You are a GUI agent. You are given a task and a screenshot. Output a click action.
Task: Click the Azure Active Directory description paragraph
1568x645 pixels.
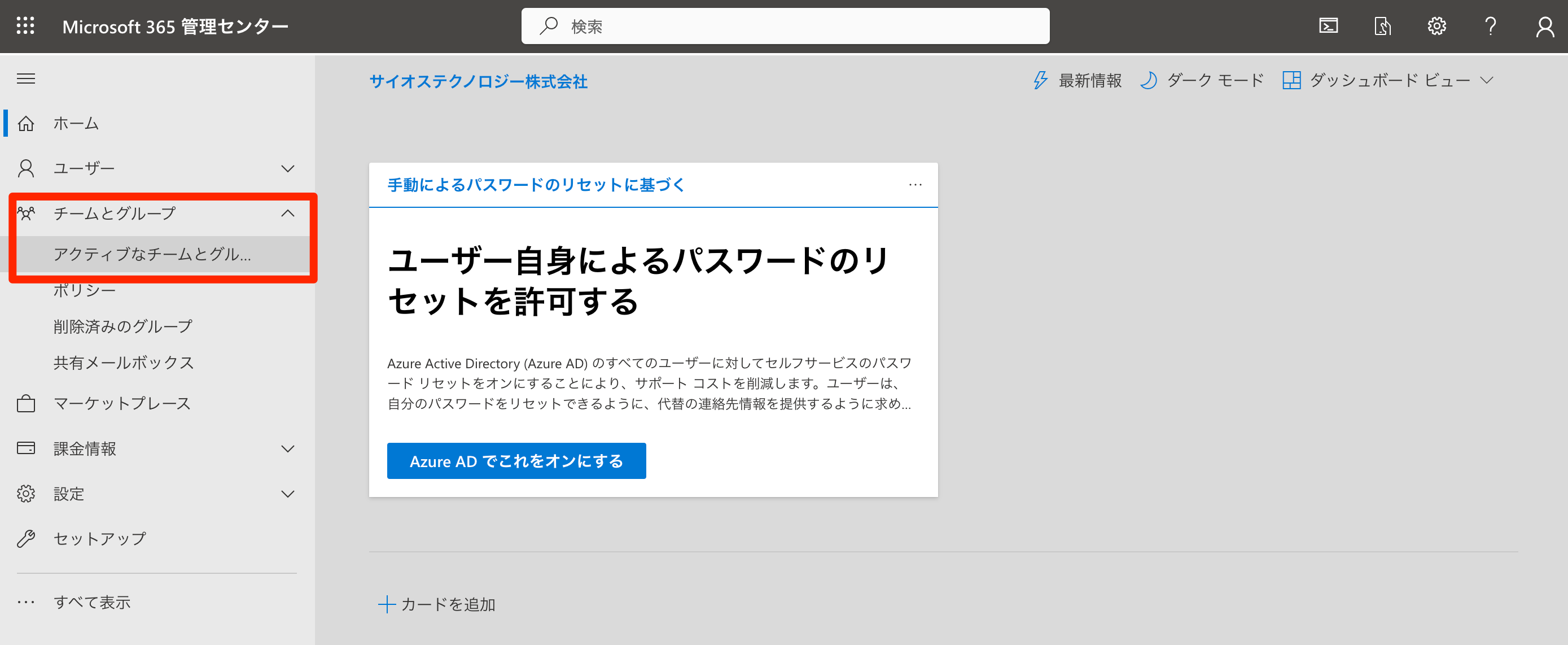click(x=650, y=383)
